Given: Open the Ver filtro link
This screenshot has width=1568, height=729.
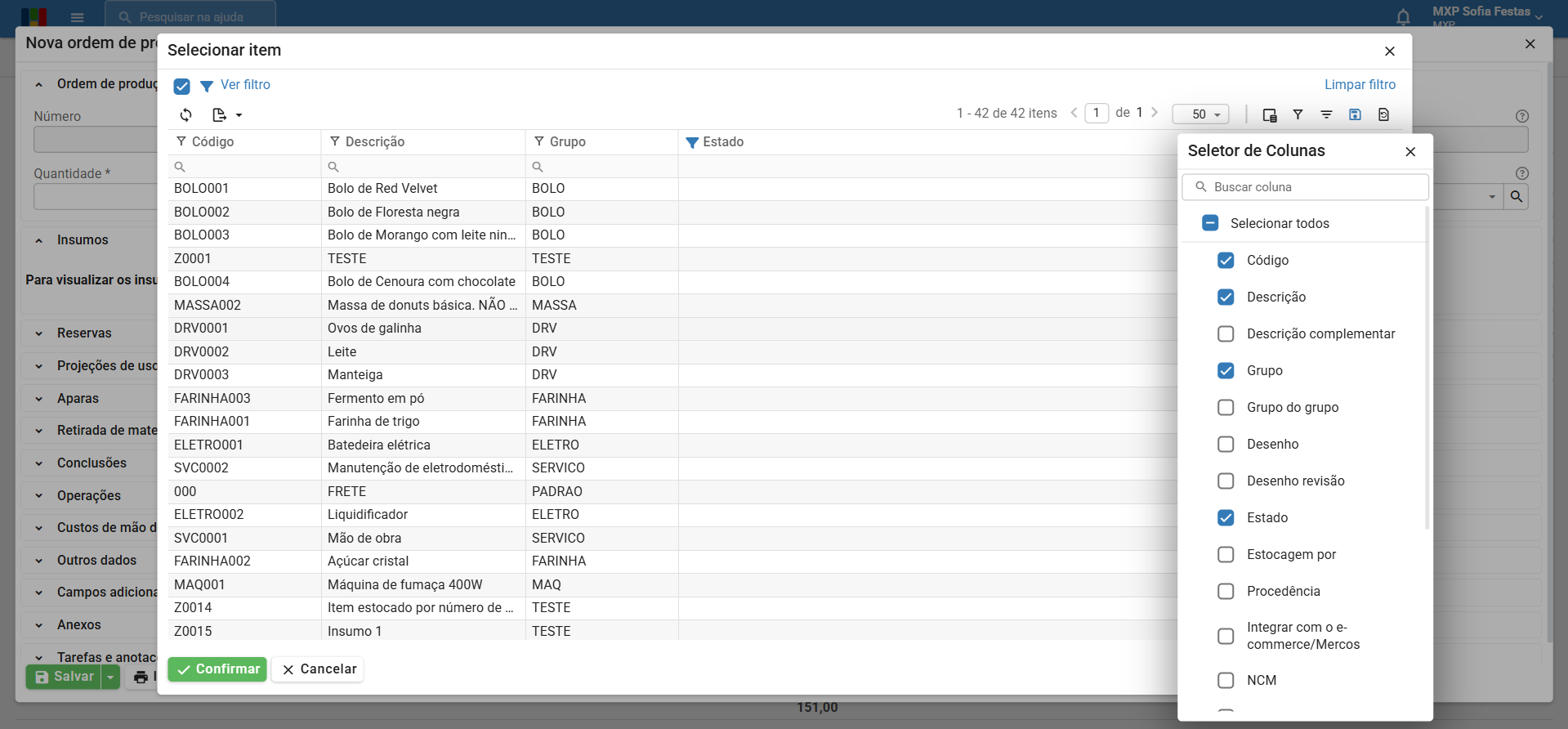Looking at the screenshot, I should click(245, 85).
